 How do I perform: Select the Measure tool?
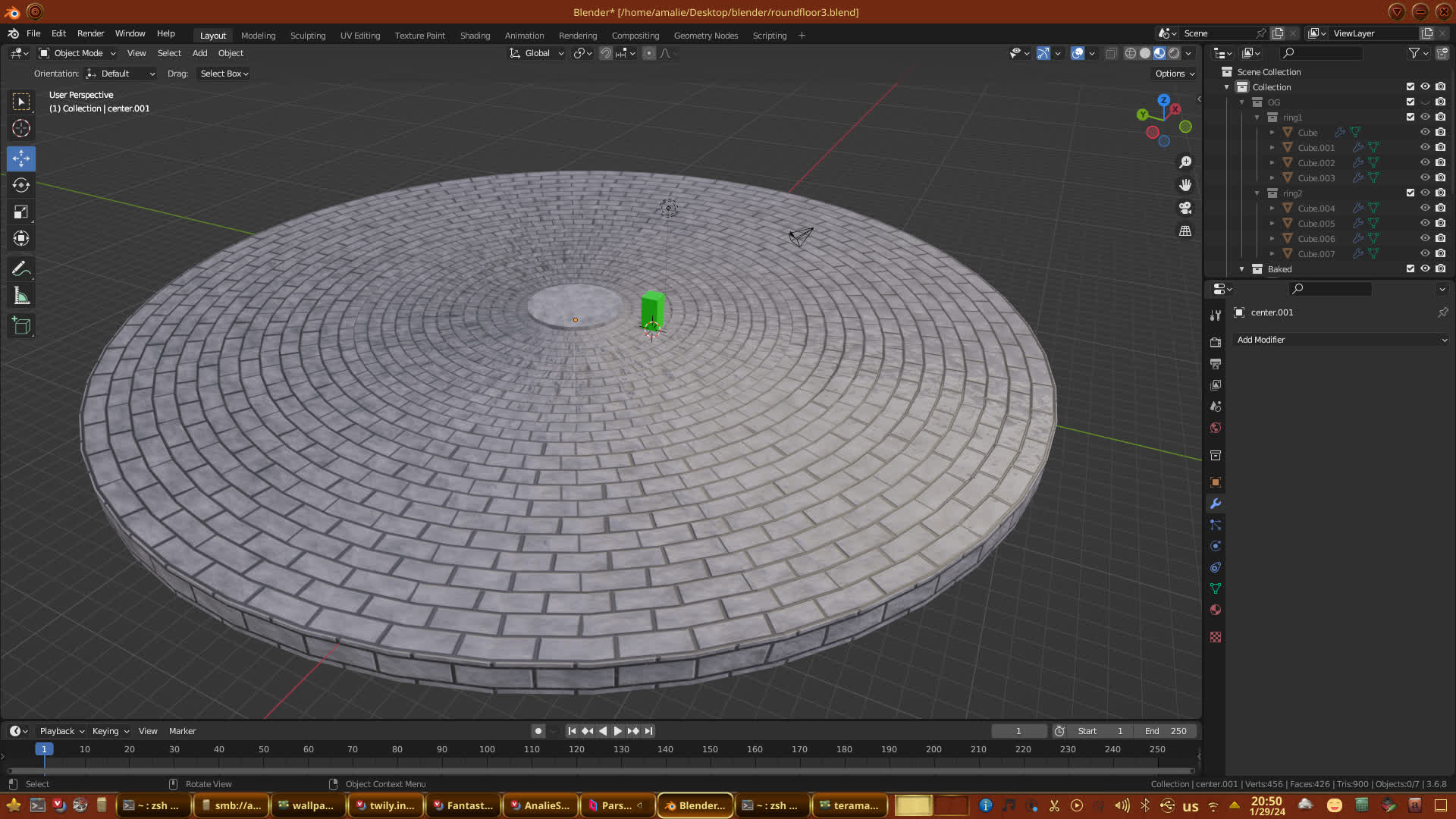pos(21,297)
